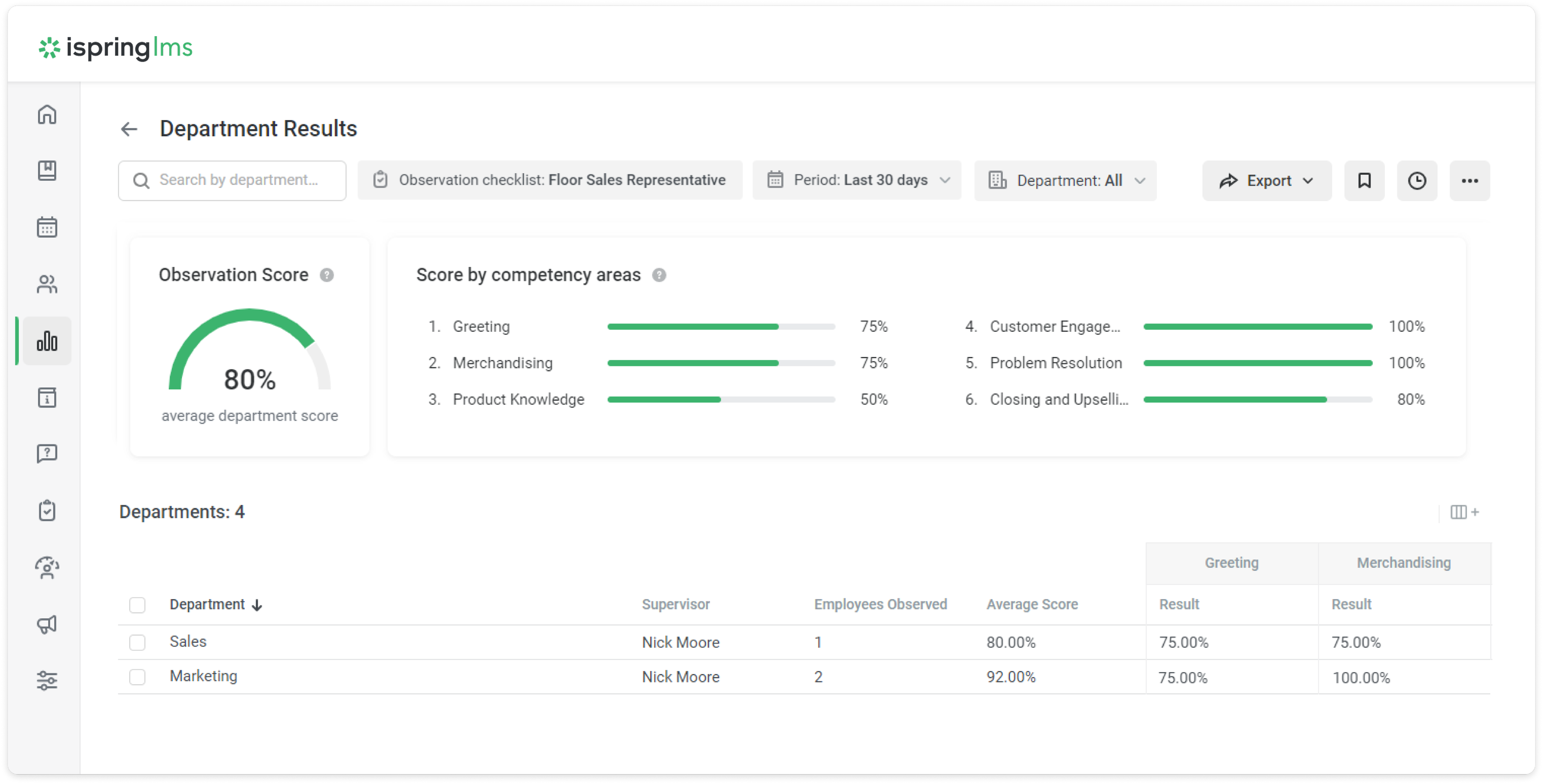Open the three-dots more options menu
Viewport: 1543px width, 784px height.
coord(1469,180)
